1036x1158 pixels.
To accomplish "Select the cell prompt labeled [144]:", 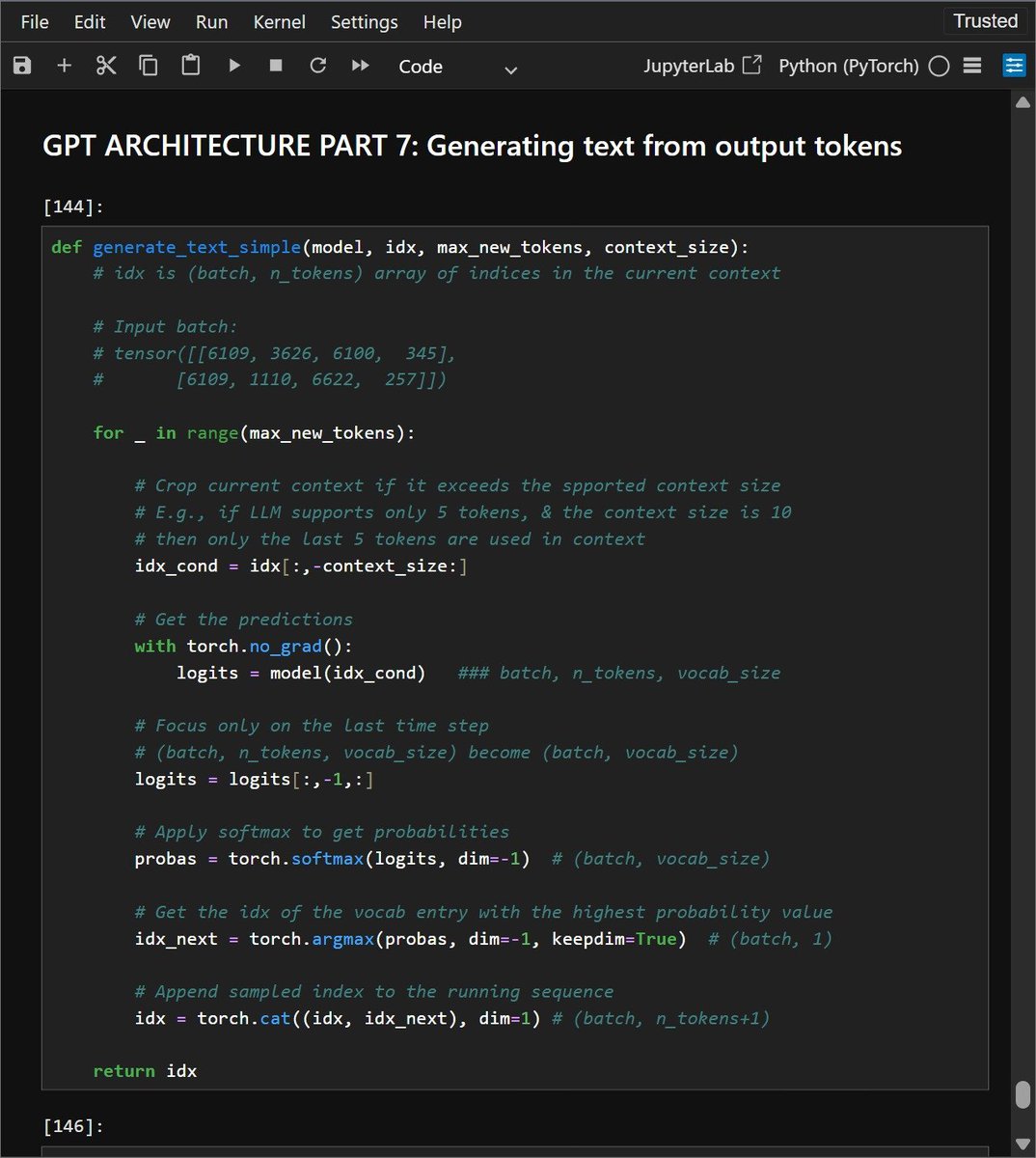I will (x=73, y=207).
